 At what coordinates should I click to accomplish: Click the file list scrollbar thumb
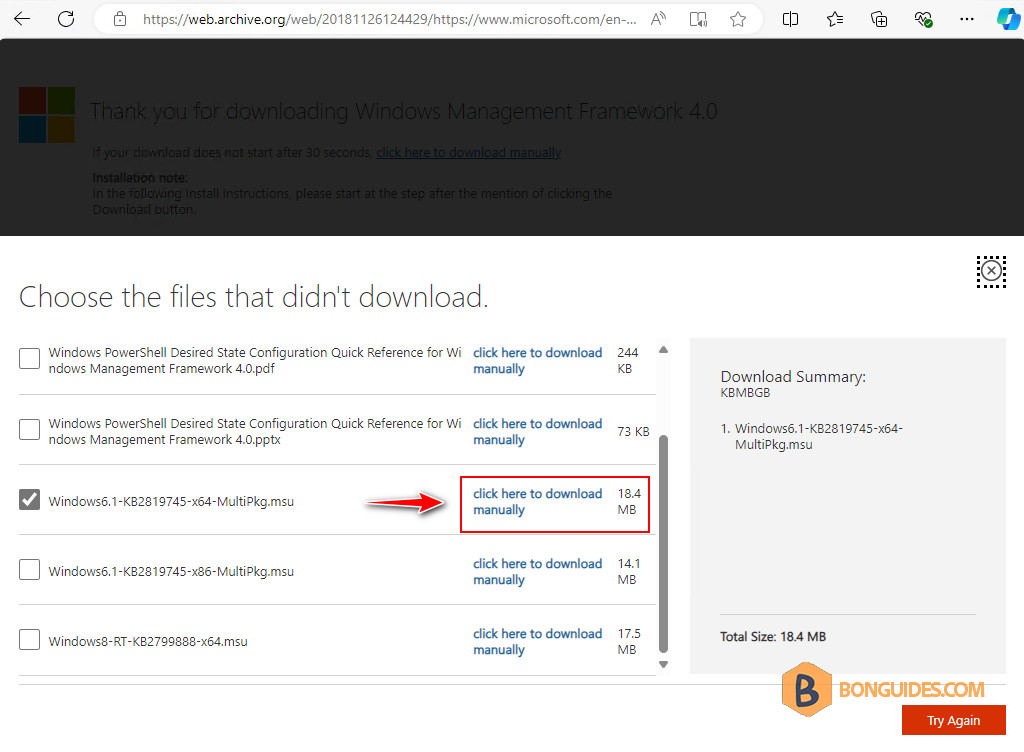664,544
